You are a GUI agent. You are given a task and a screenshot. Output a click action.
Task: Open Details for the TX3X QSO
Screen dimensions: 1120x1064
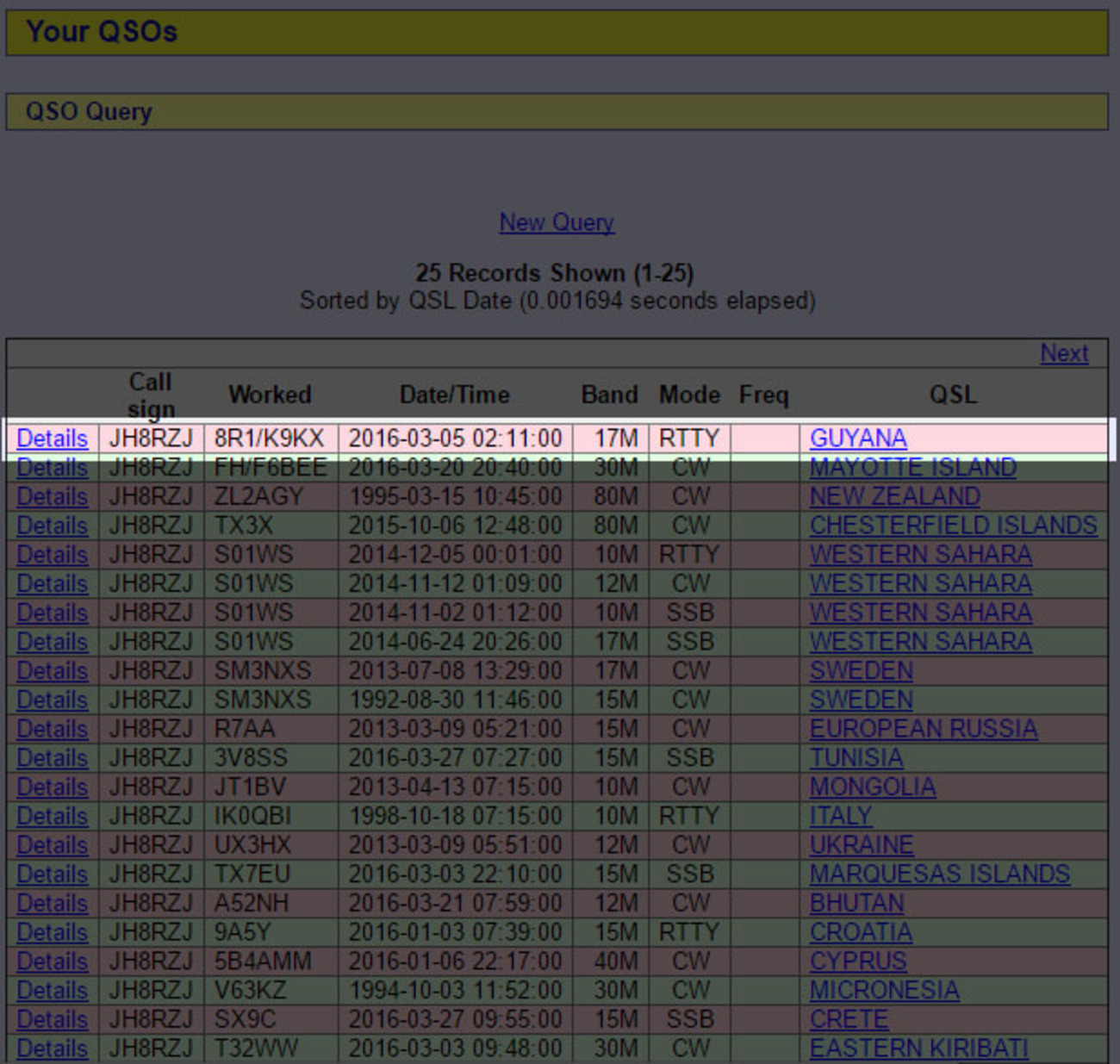tap(51, 526)
